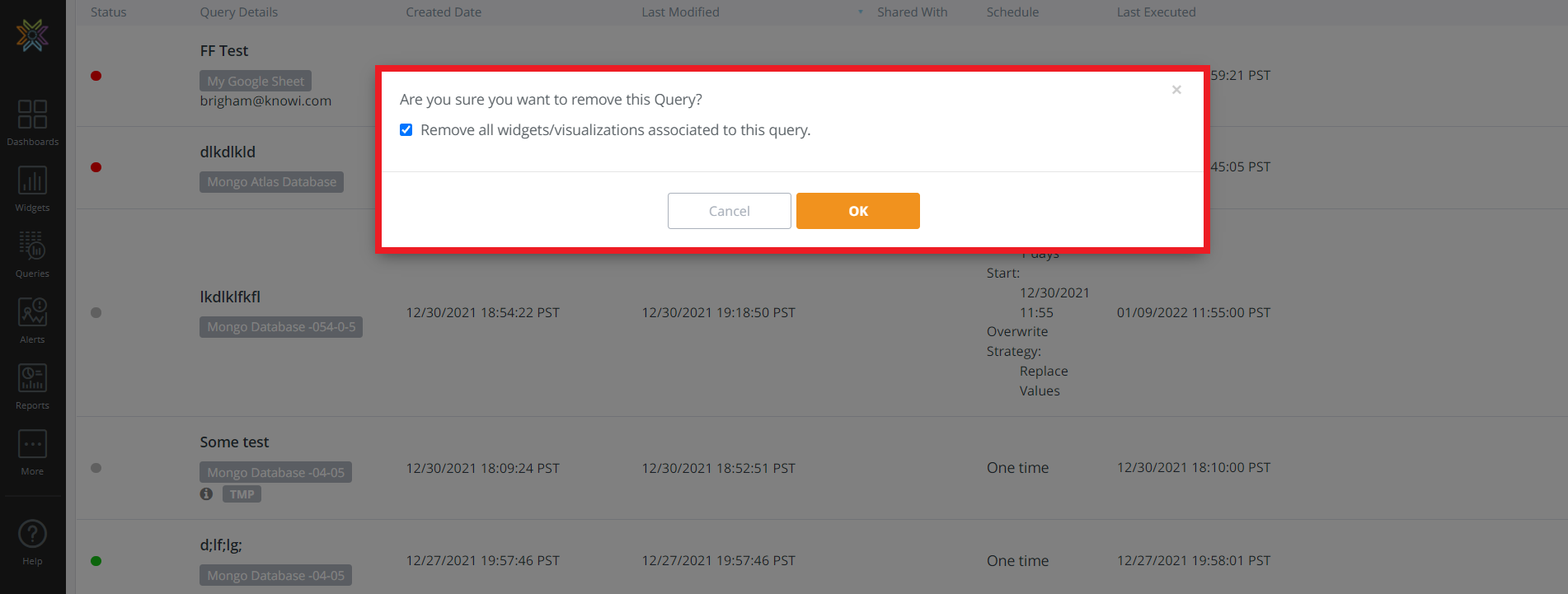1568x594 pixels.
Task: Click the Created Date column header
Action: [x=444, y=12]
